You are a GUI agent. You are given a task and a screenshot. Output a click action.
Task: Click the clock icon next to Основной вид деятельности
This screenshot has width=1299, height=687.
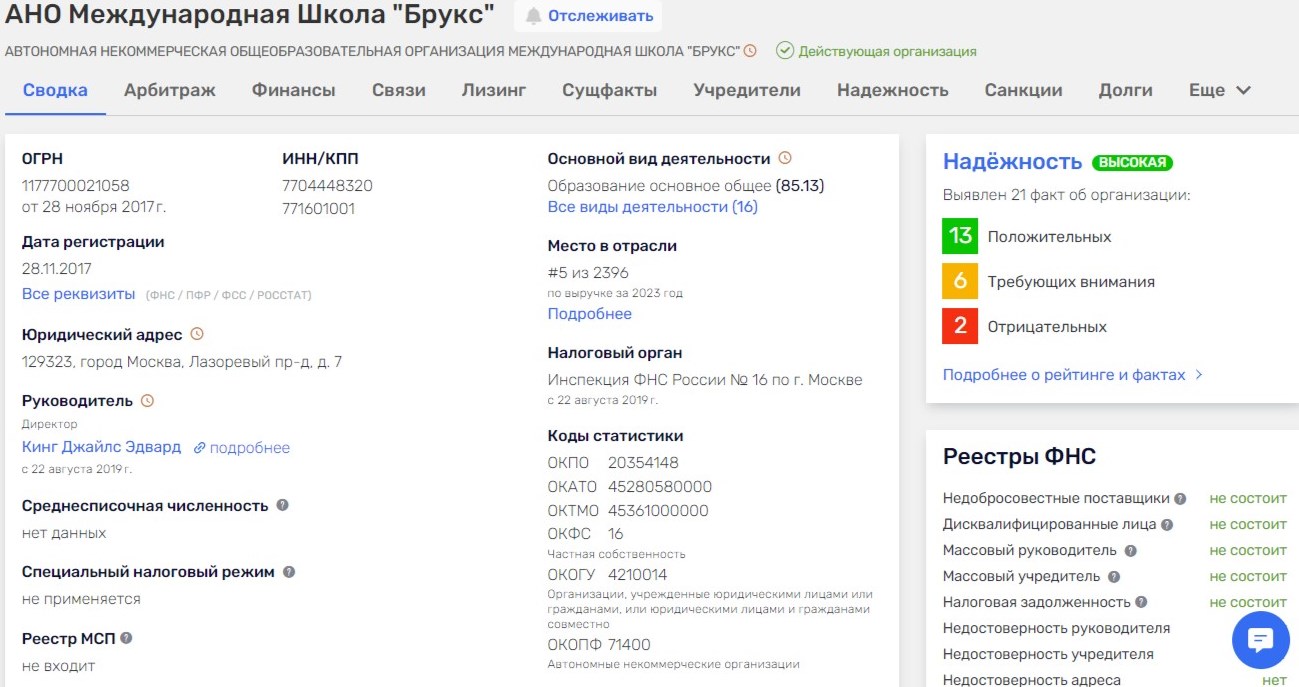pyautogui.click(x=785, y=158)
